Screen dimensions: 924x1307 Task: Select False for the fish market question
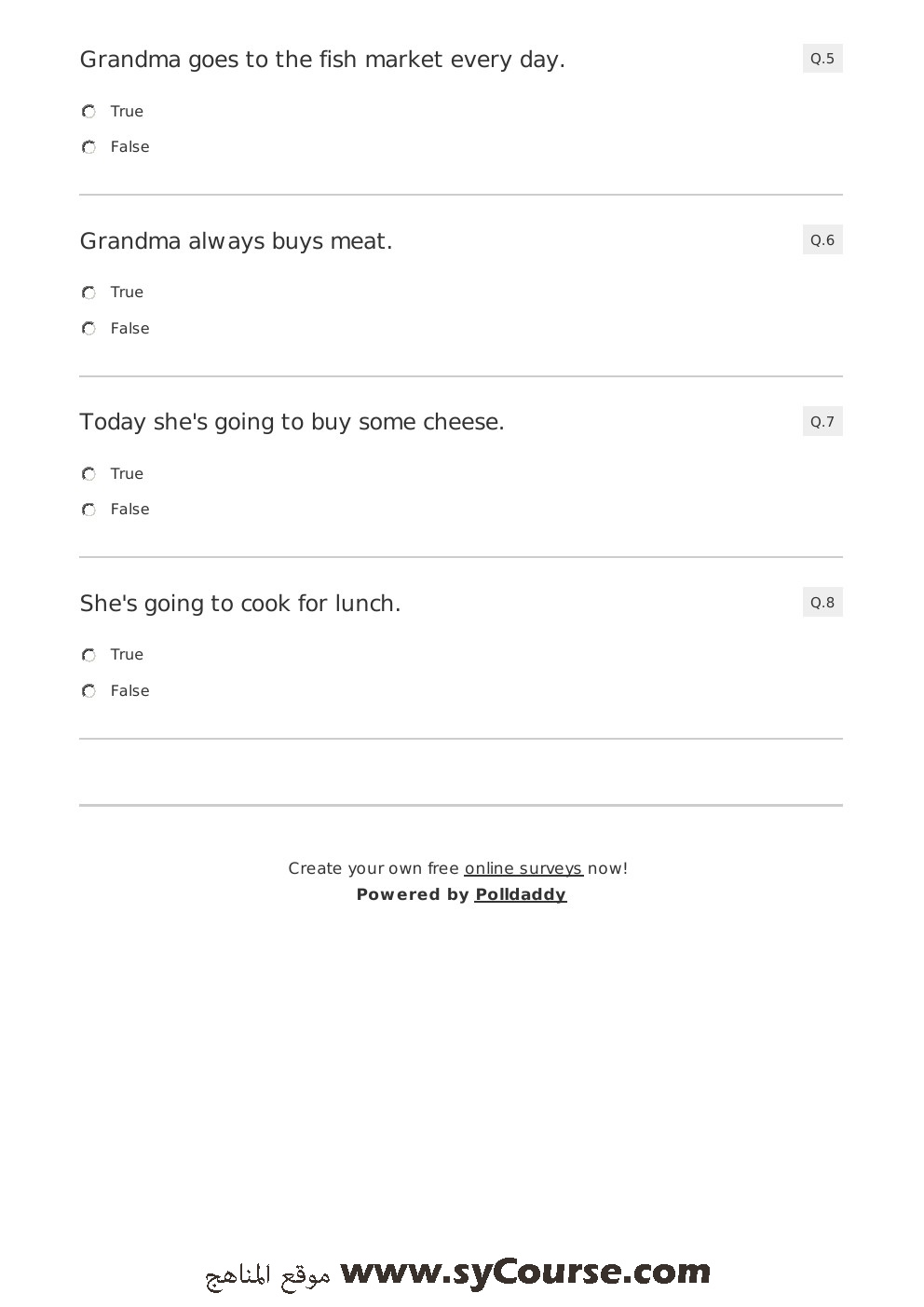(x=88, y=147)
